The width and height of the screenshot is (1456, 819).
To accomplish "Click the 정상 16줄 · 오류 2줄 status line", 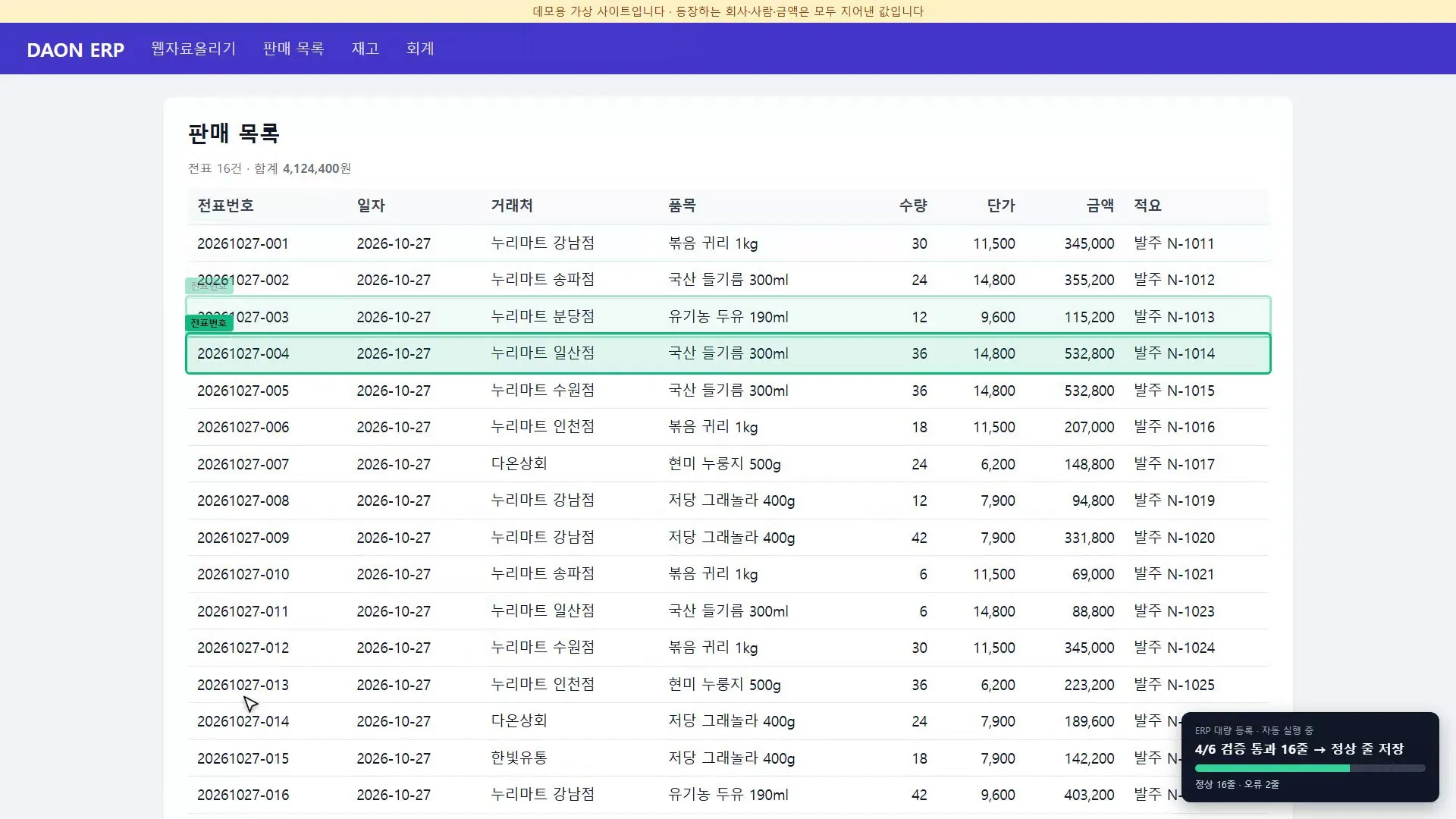I will pyautogui.click(x=1237, y=784).
